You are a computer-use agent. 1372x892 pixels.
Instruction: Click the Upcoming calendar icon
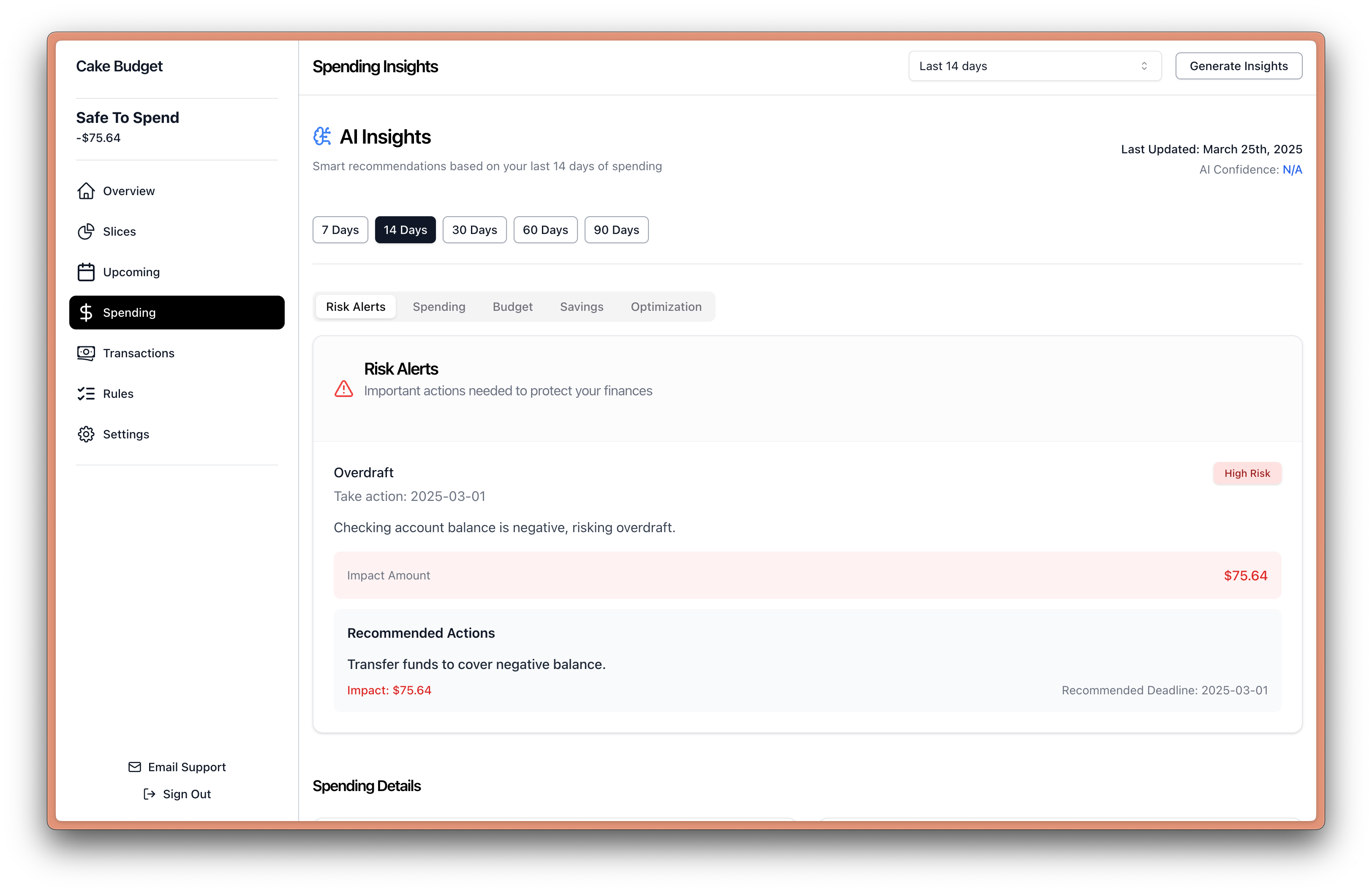[x=86, y=272]
